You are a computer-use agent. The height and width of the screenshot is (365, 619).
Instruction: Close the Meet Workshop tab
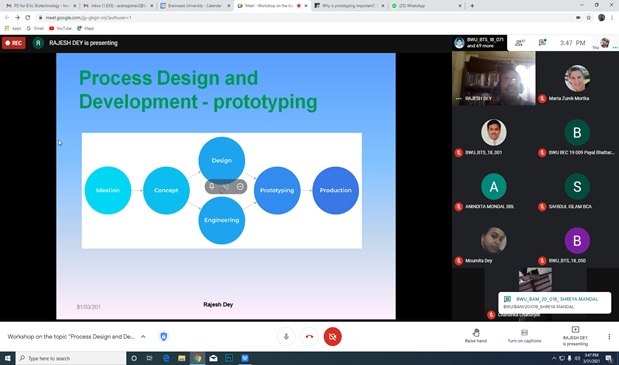coord(306,6)
